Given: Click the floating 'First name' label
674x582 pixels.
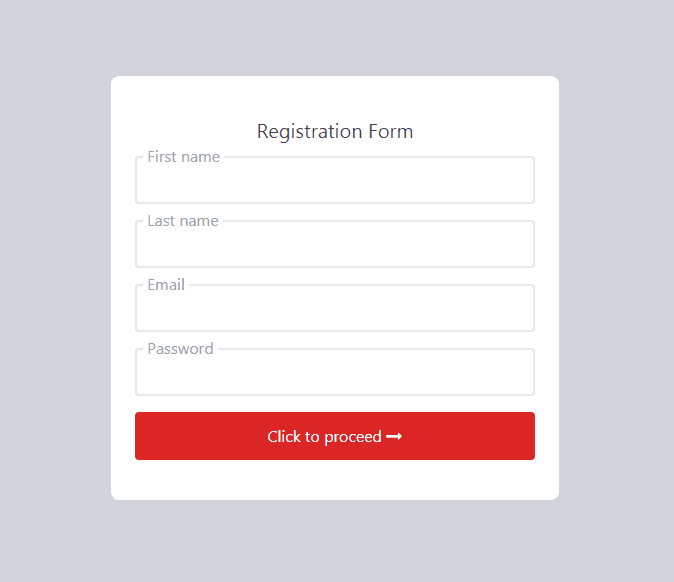Looking at the screenshot, I should tap(183, 157).
